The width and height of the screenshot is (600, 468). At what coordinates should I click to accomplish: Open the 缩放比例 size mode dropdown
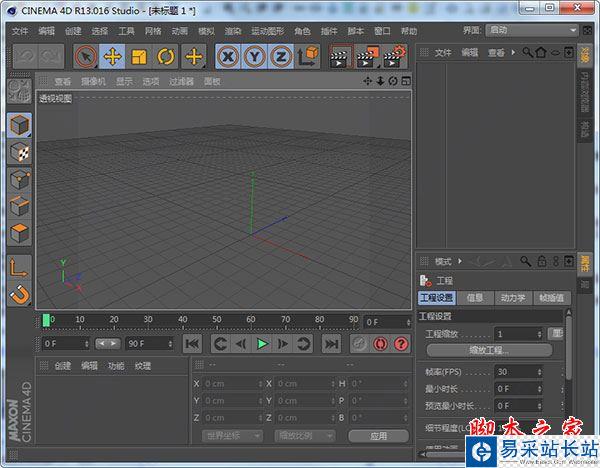point(304,435)
